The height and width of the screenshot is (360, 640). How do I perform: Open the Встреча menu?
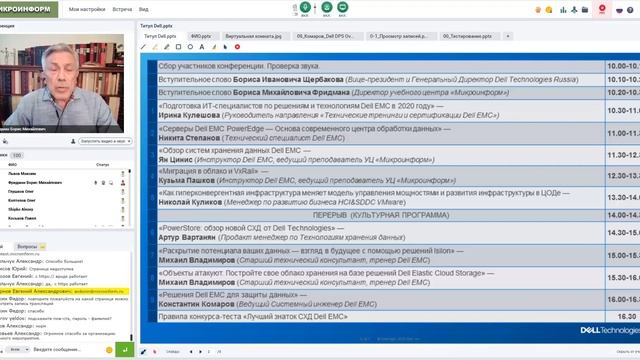pyautogui.click(x=122, y=9)
